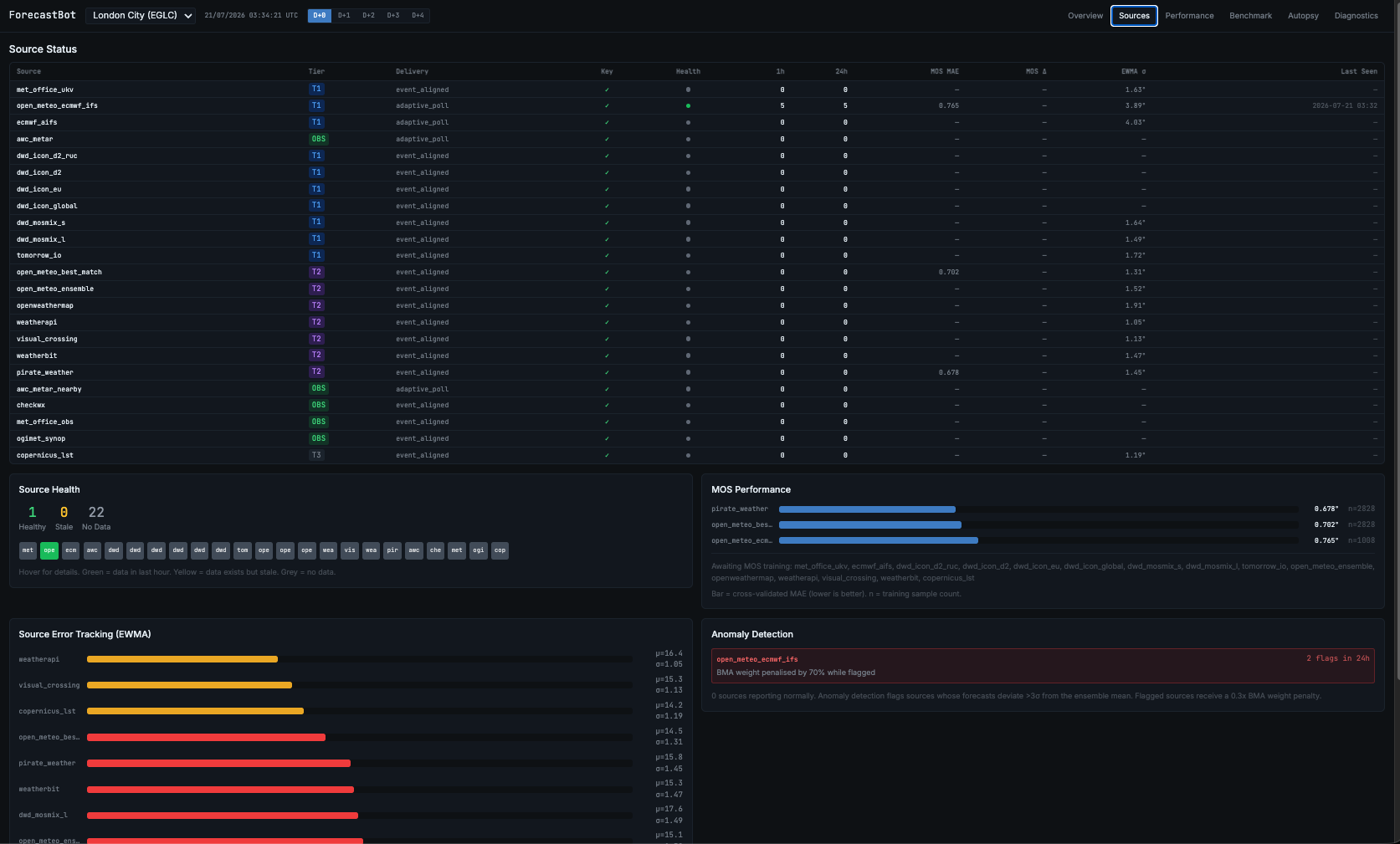Screen dimensions: 1400x844
Task: Click the Last Seen column header
Action: pos(1359,71)
